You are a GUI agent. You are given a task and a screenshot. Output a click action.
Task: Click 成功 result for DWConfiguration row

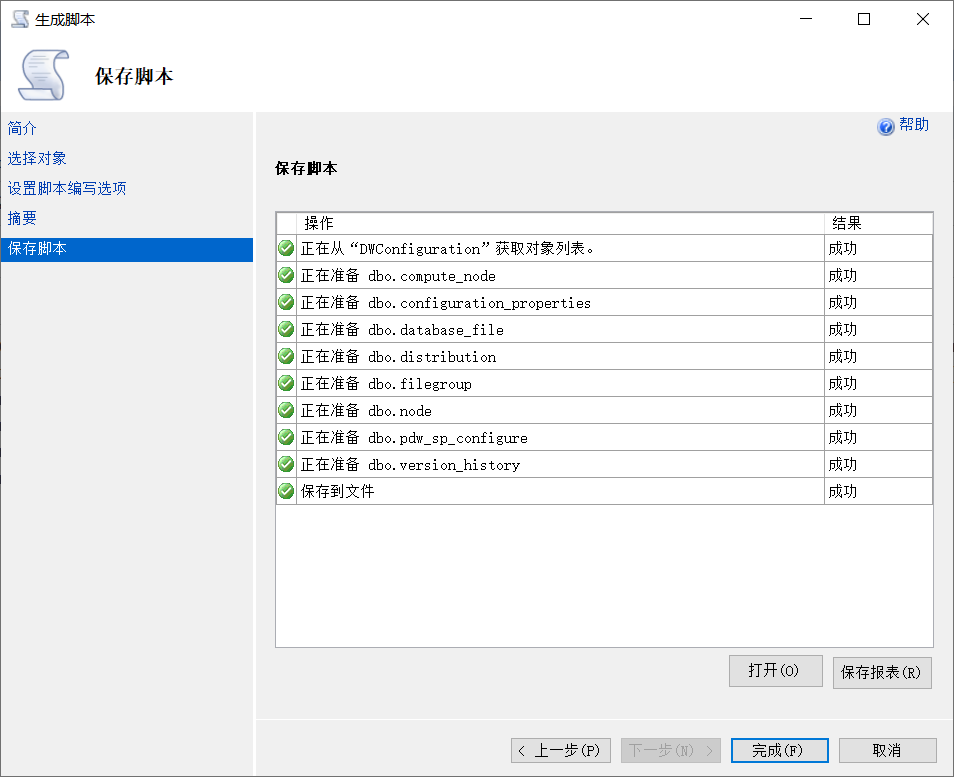pos(843,248)
